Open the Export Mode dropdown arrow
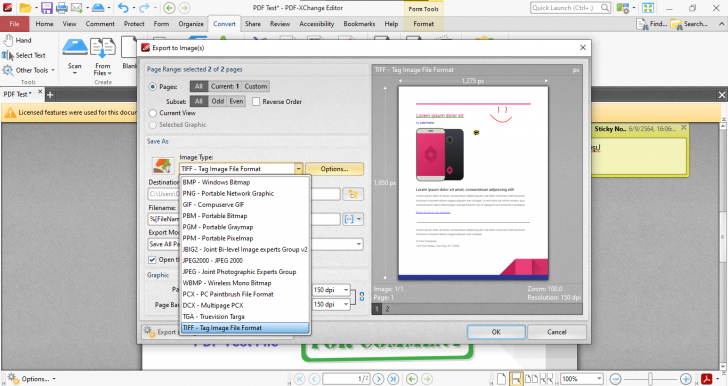The height and width of the screenshot is (386, 728). [358, 244]
